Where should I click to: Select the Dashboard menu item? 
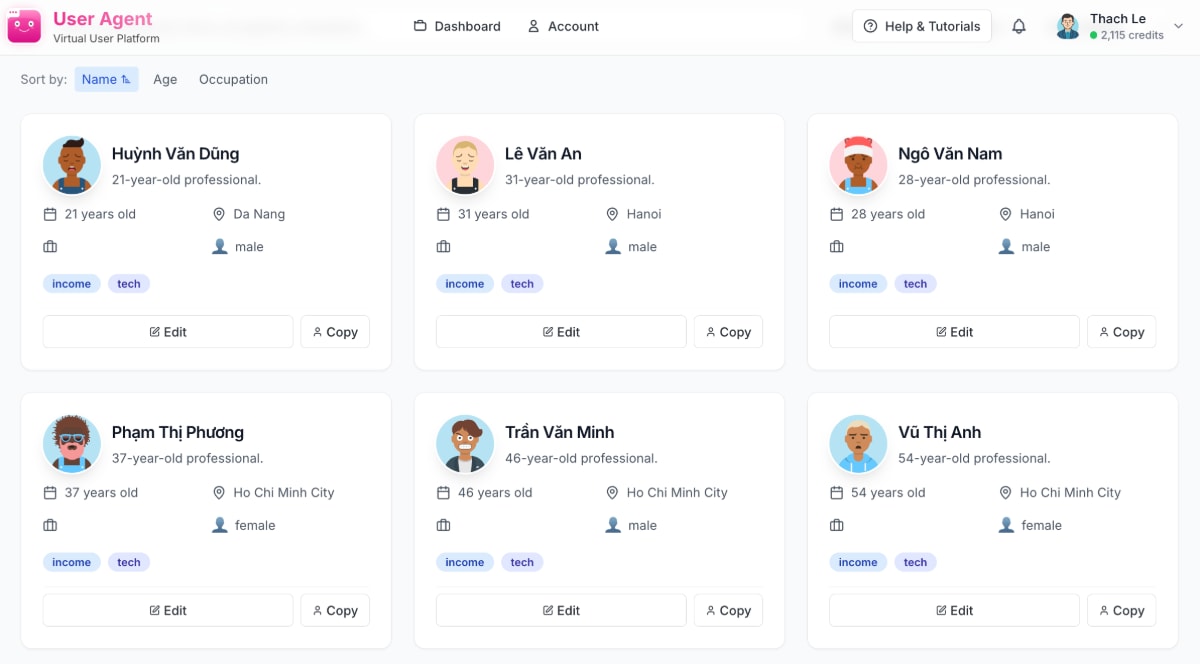pos(456,26)
